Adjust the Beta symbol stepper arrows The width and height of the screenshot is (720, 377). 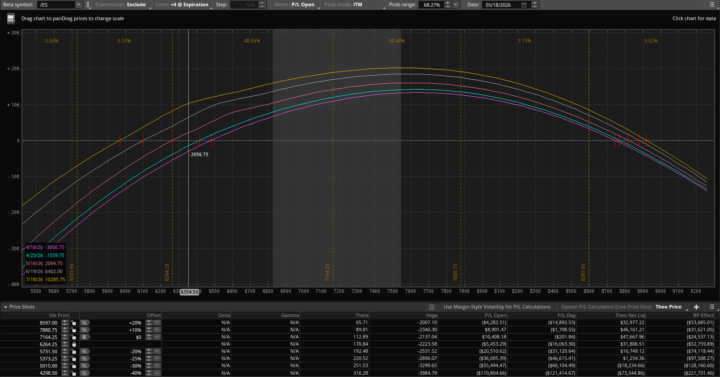(87, 5)
